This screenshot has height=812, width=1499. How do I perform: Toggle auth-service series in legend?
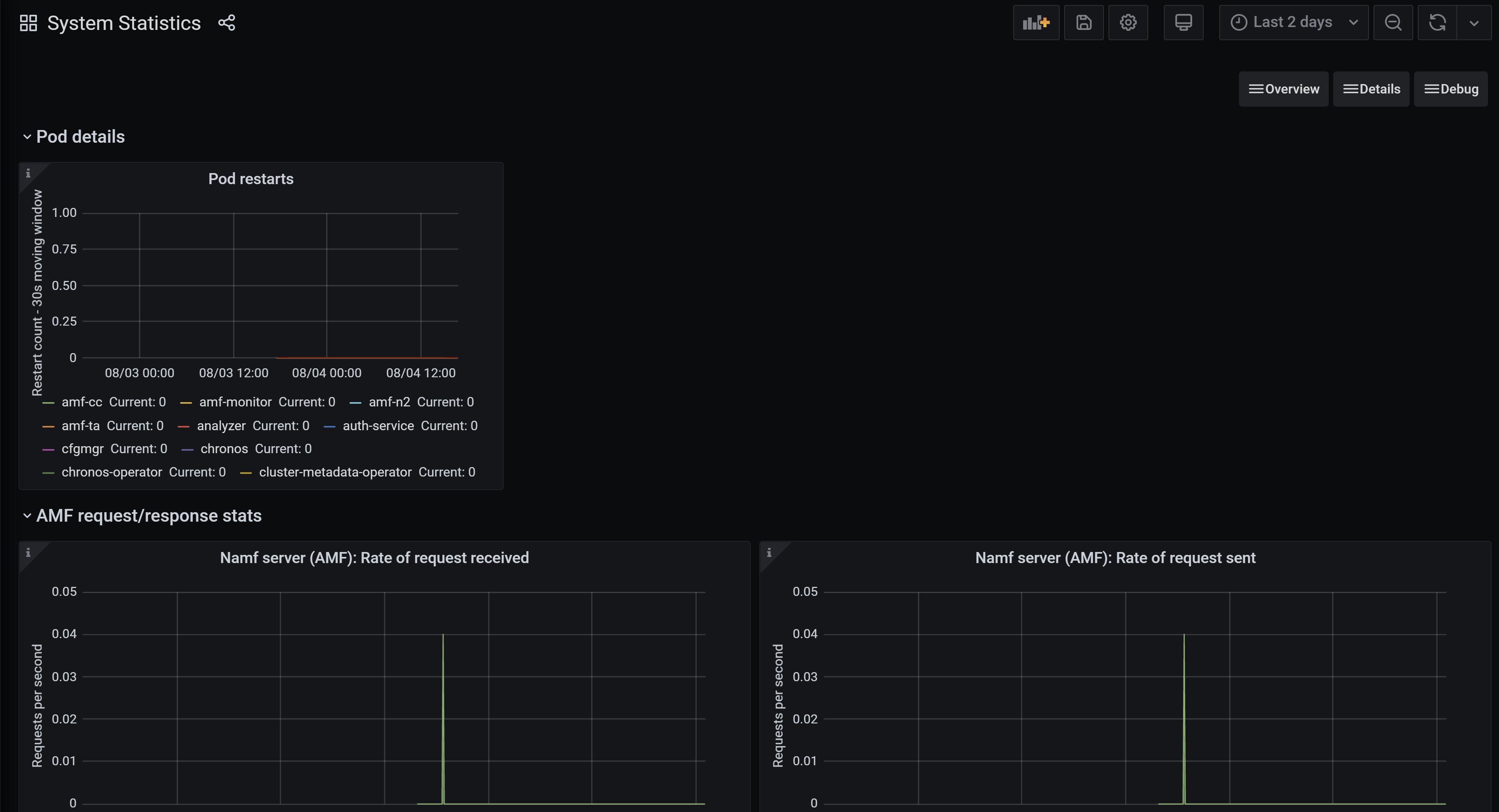coord(378,426)
